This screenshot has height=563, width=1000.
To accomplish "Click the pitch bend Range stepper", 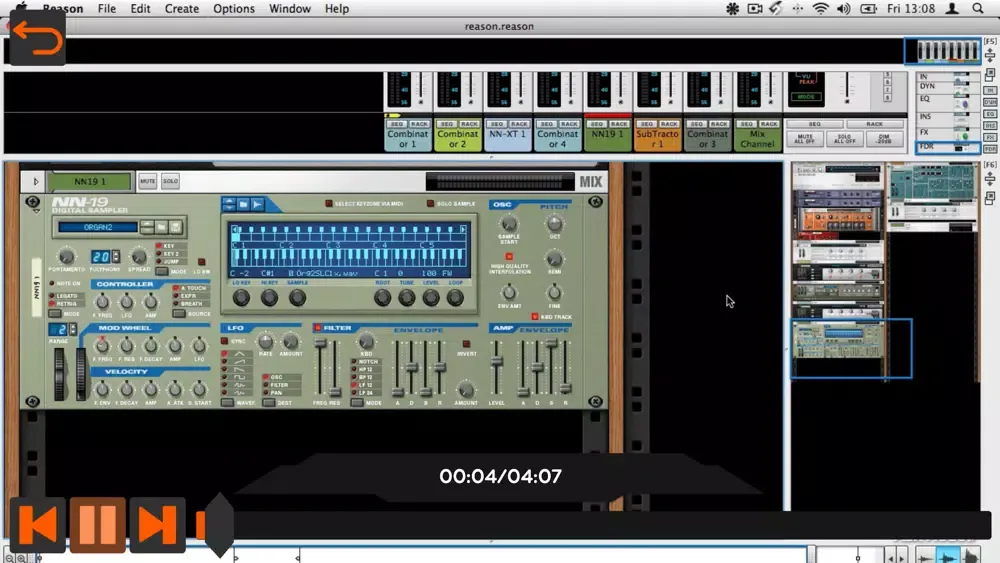I will [x=73, y=329].
